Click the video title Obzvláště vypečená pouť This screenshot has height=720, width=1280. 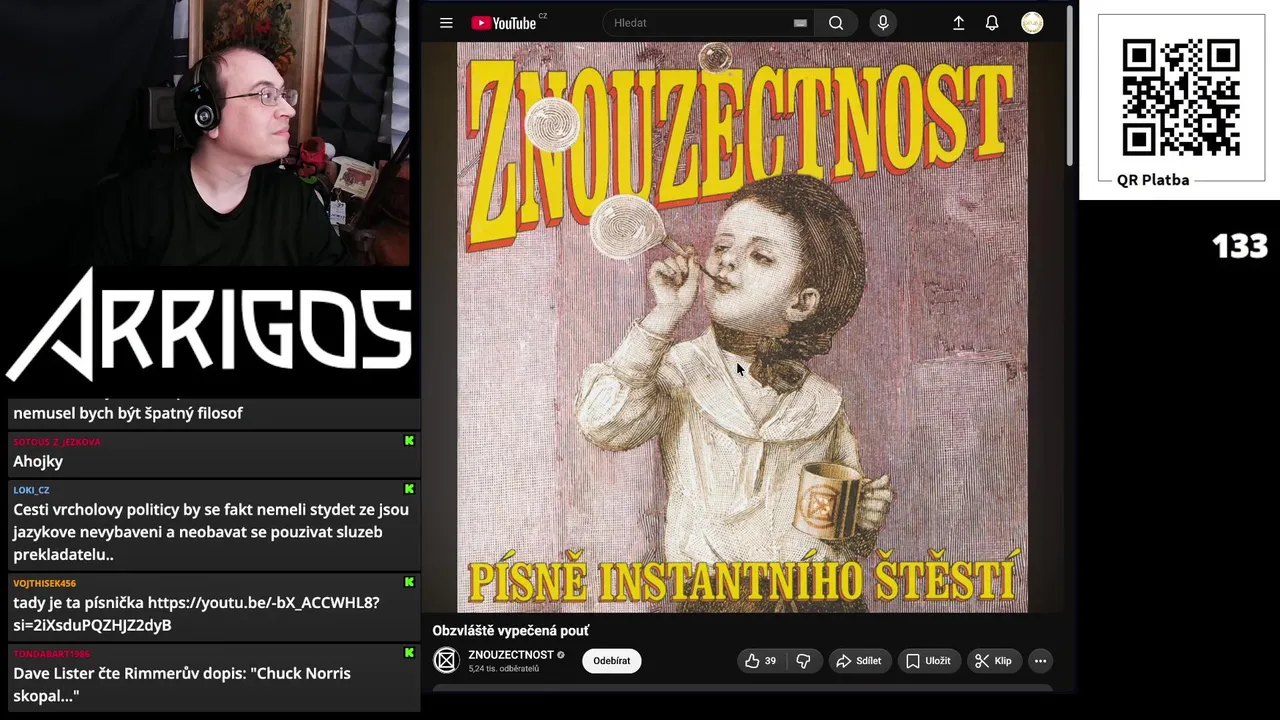point(510,631)
